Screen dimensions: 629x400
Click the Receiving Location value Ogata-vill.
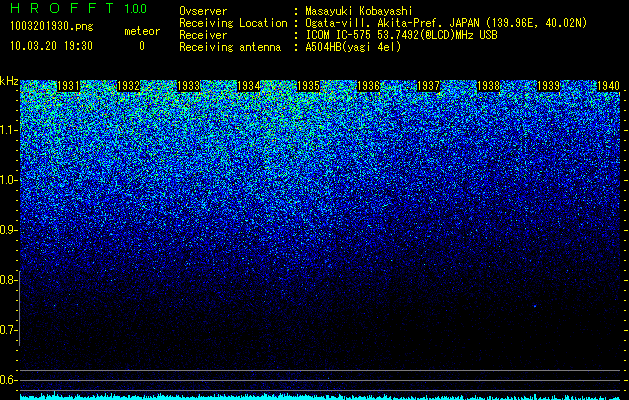(446, 23)
